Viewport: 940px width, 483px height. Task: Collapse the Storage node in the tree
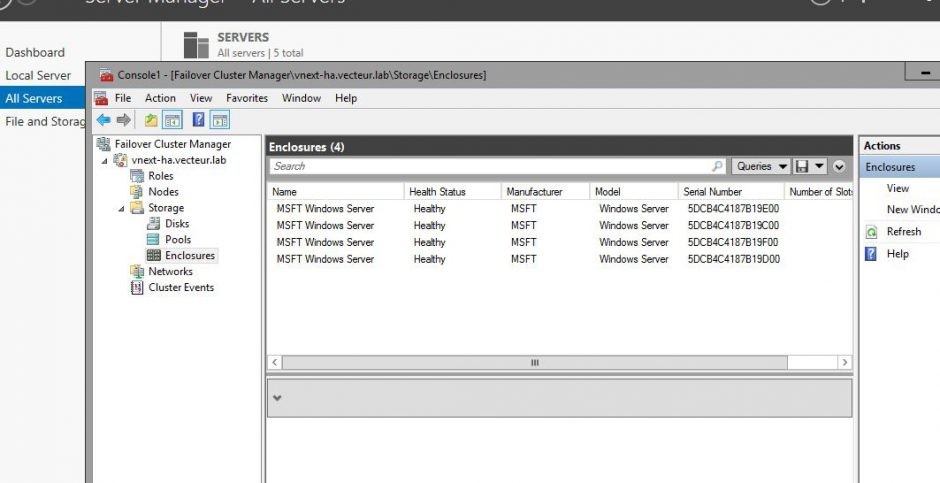pyautogui.click(x=122, y=208)
